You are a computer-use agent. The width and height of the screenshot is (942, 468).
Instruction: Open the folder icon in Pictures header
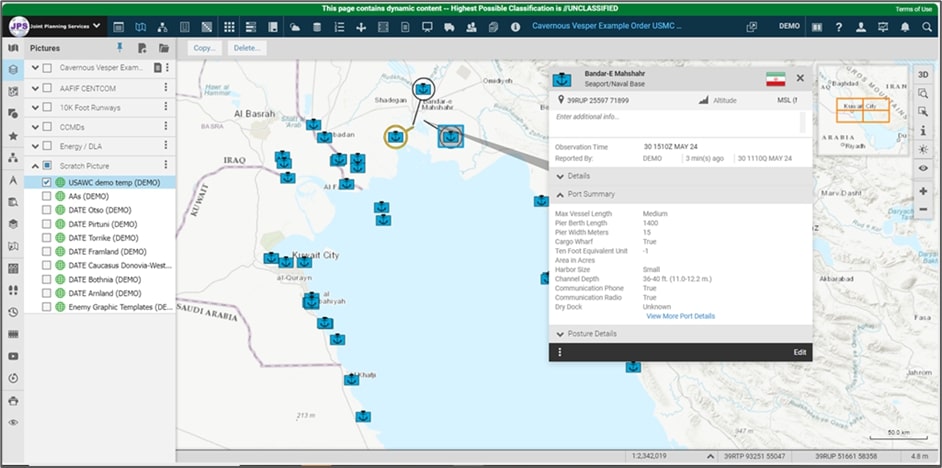(x=163, y=48)
